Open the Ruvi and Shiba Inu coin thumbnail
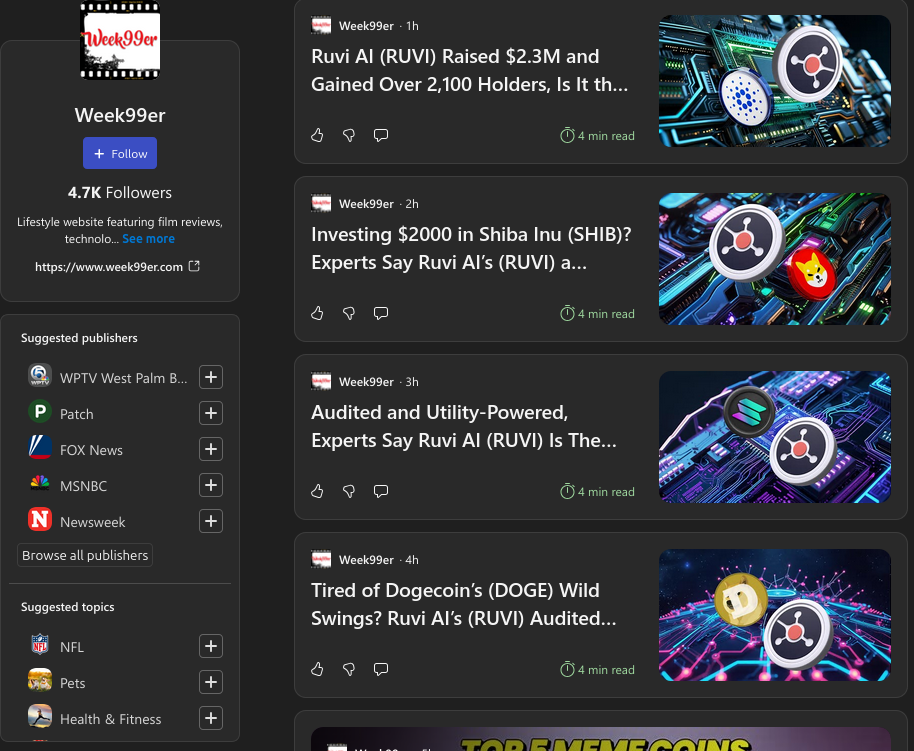 click(775, 259)
